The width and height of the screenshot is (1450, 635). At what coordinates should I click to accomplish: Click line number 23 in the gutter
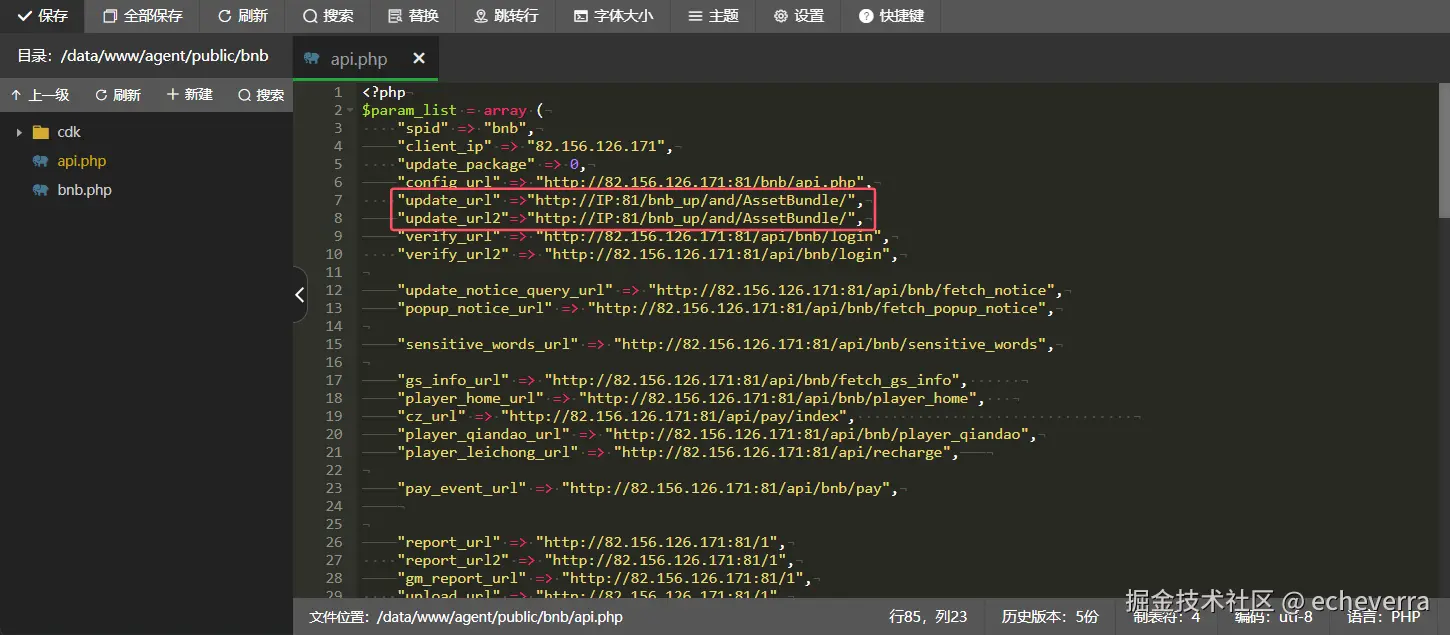coord(334,488)
